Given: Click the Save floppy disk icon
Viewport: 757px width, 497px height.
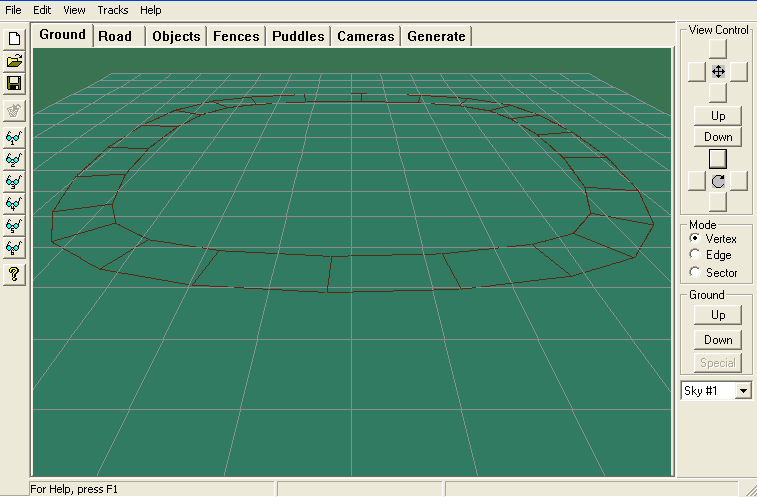Looking at the screenshot, I should pos(14,83).
